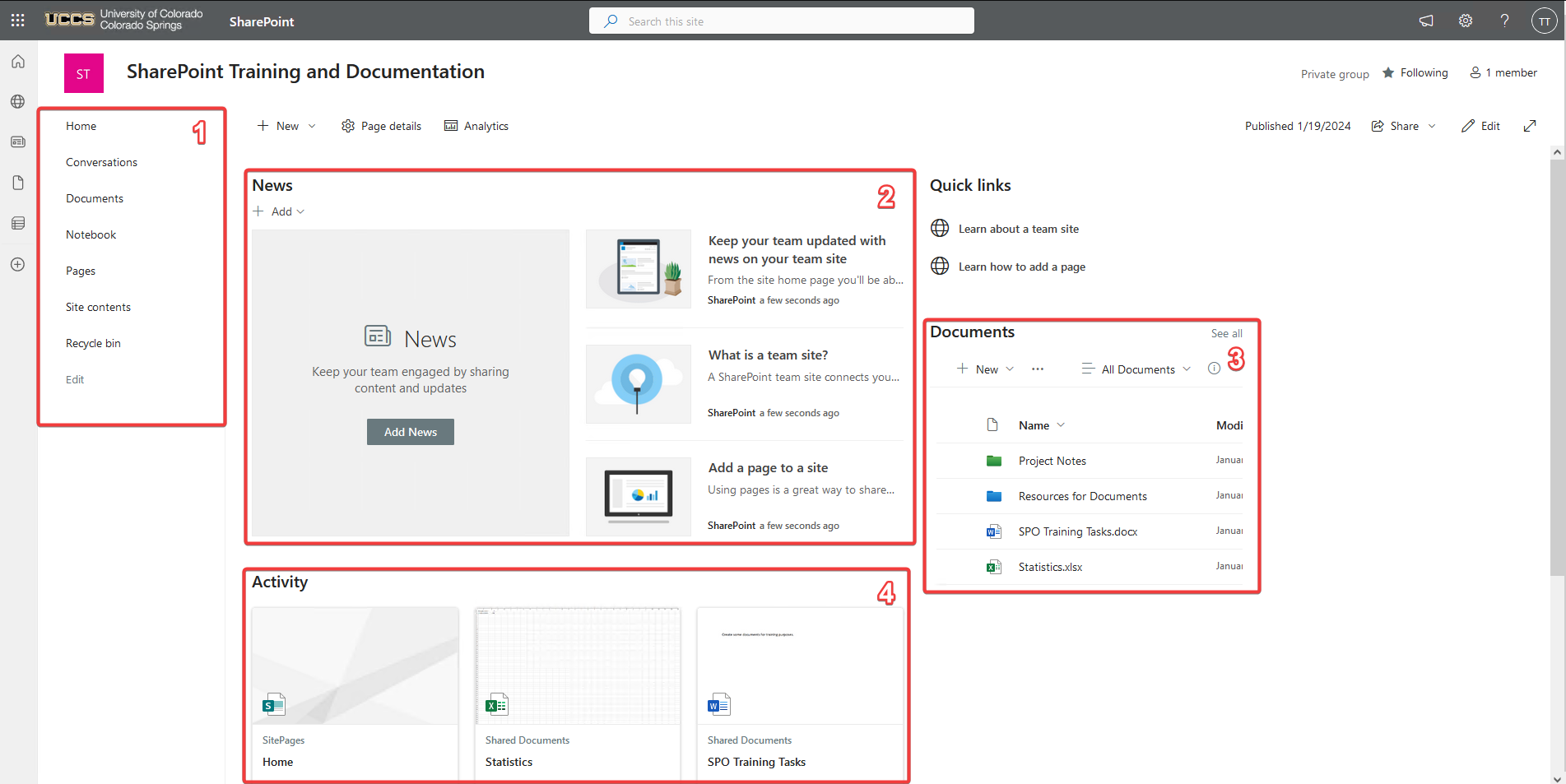Expand the page to full screen arrow icon

1530,126
